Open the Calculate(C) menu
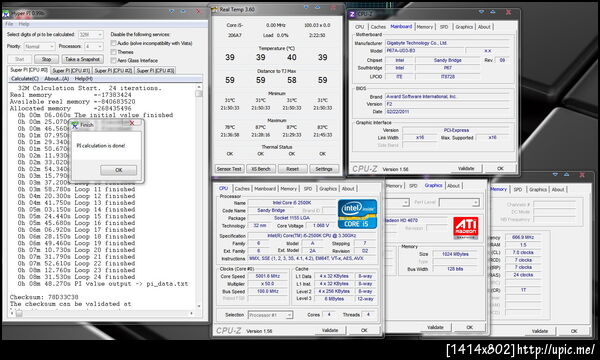600x360 pixels. [x=25, y=78]
